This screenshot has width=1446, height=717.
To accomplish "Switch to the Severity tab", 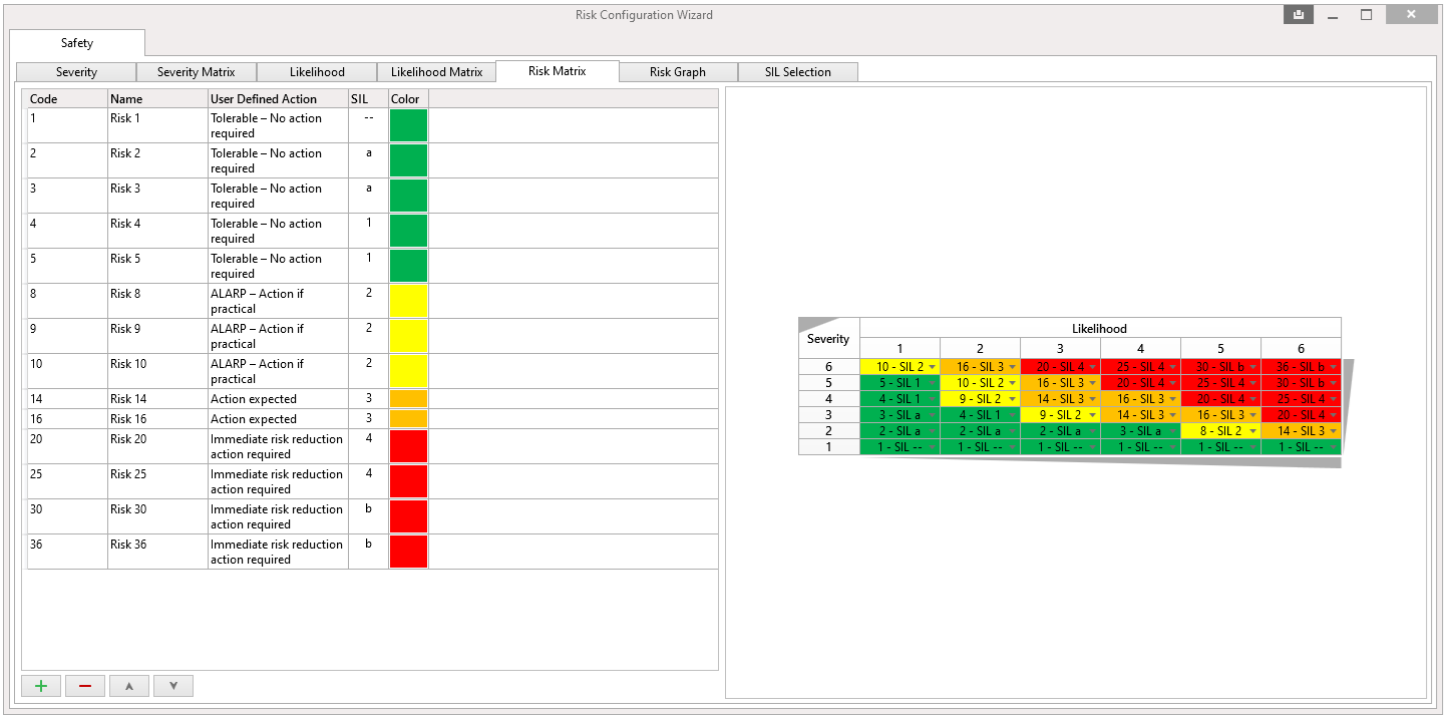I will 76,72.
